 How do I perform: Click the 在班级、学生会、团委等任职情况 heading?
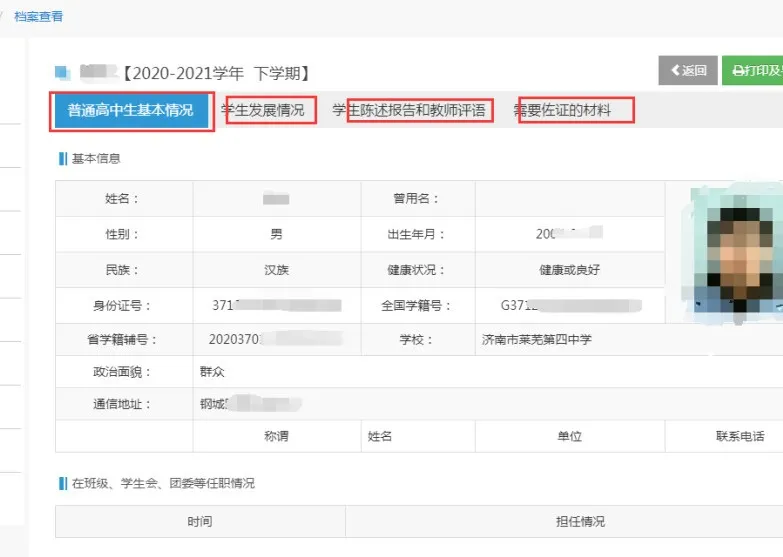point(163,483)
